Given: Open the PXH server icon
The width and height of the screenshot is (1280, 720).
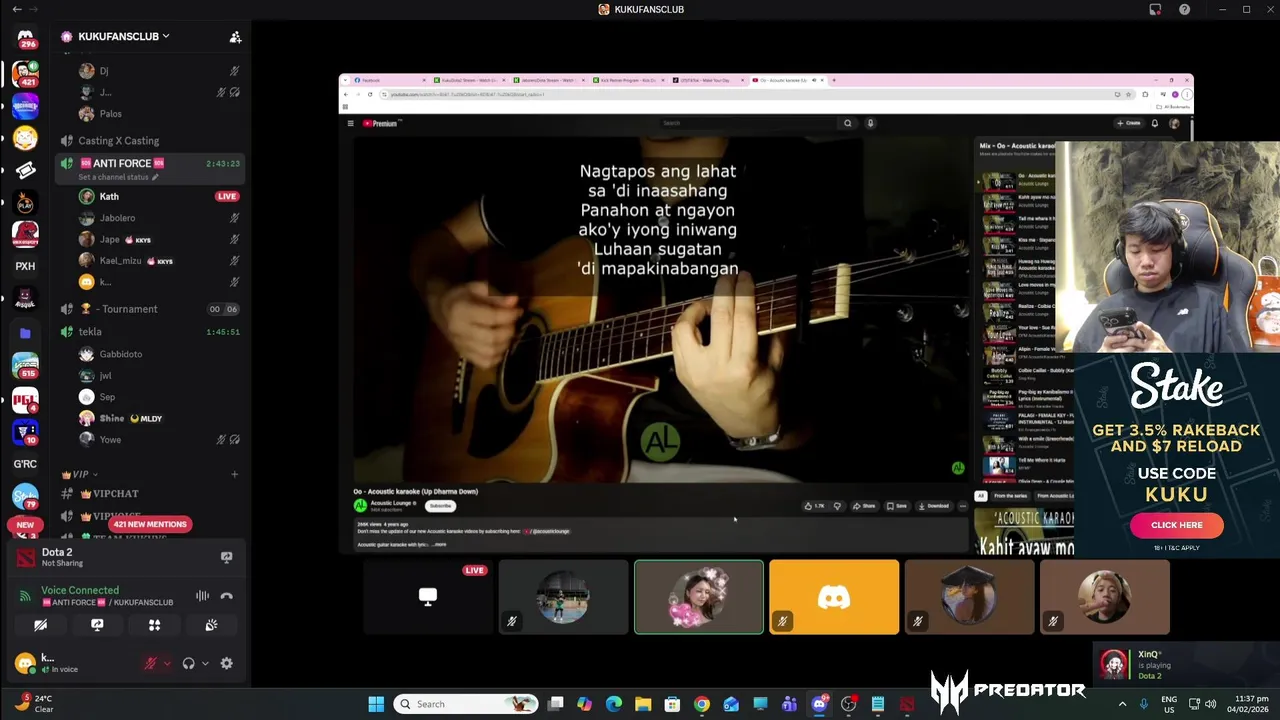Looking at the screenshot, I should (x=25, y=266).
